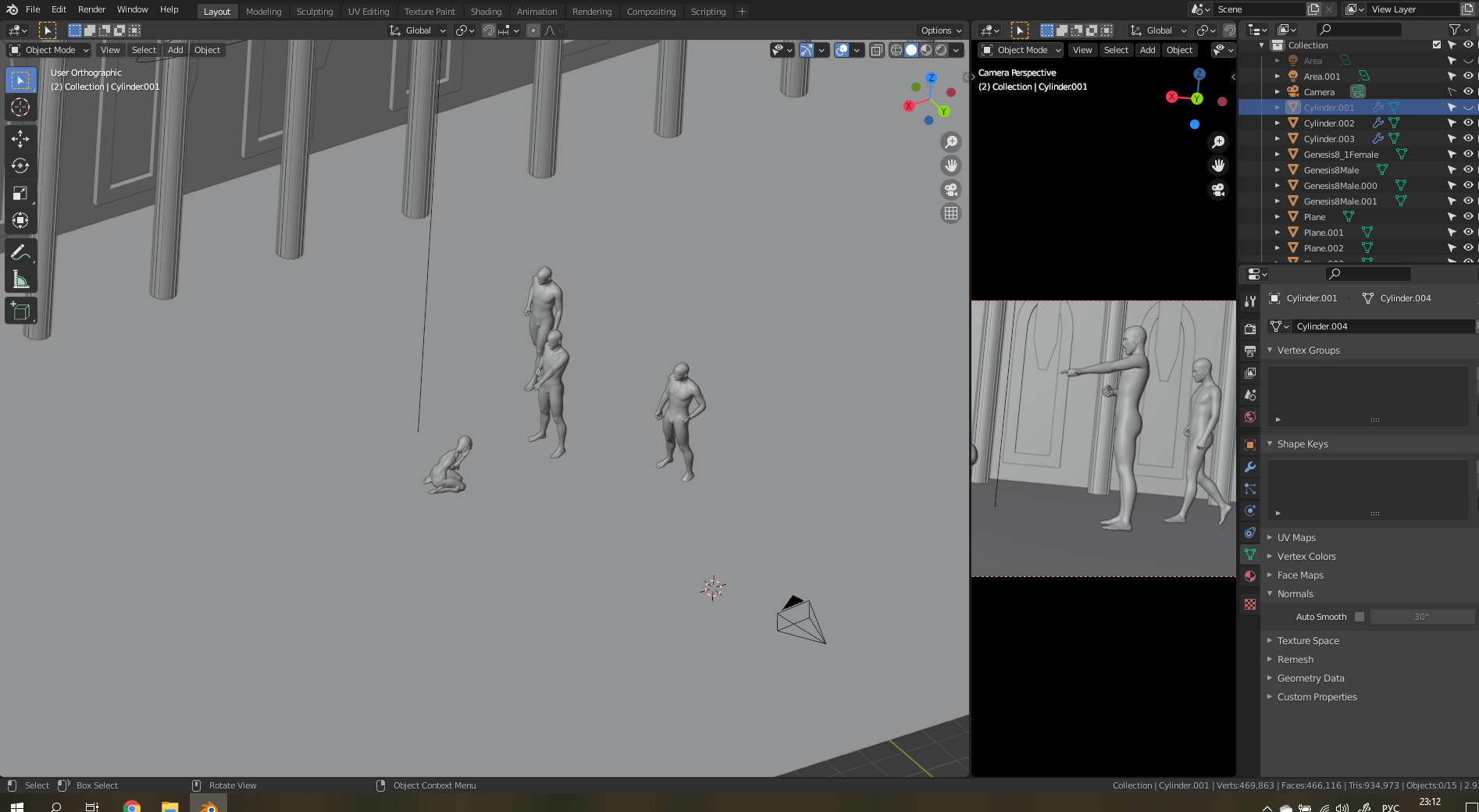Open the Object Mode dropdown in the main viewport

[x=49, y=50]
